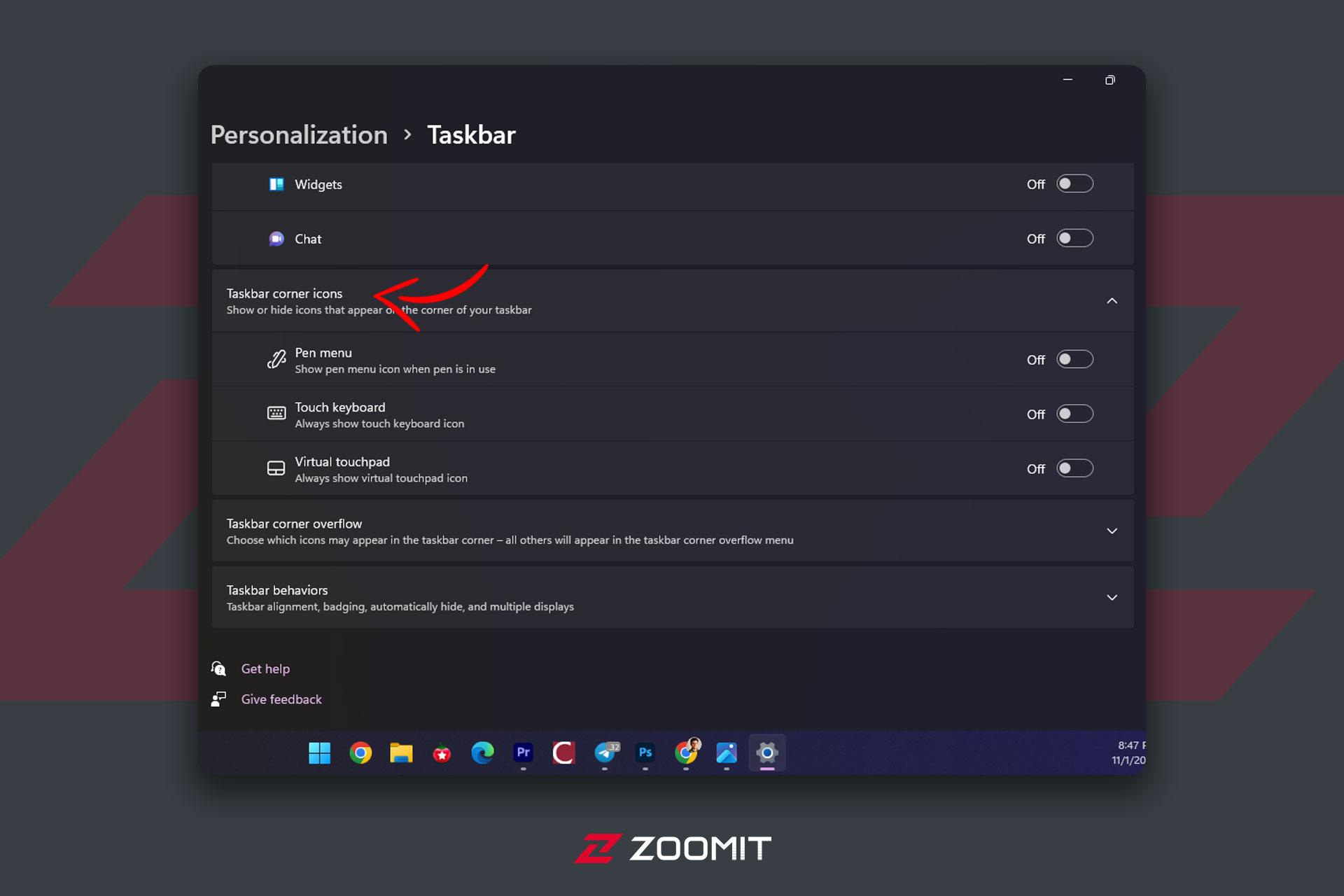Toggle the Pen menu switch on
Screen dimensions: 1344x896
(1074, 360)
